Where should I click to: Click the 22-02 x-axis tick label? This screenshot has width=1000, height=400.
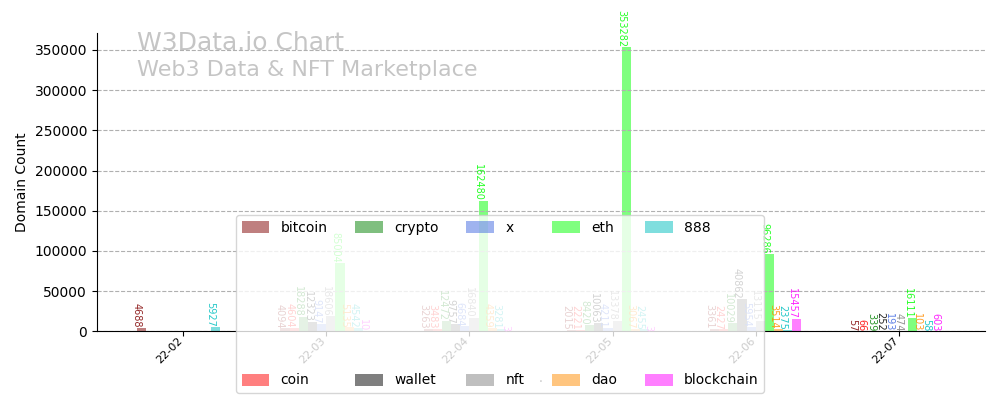point(170,351)
